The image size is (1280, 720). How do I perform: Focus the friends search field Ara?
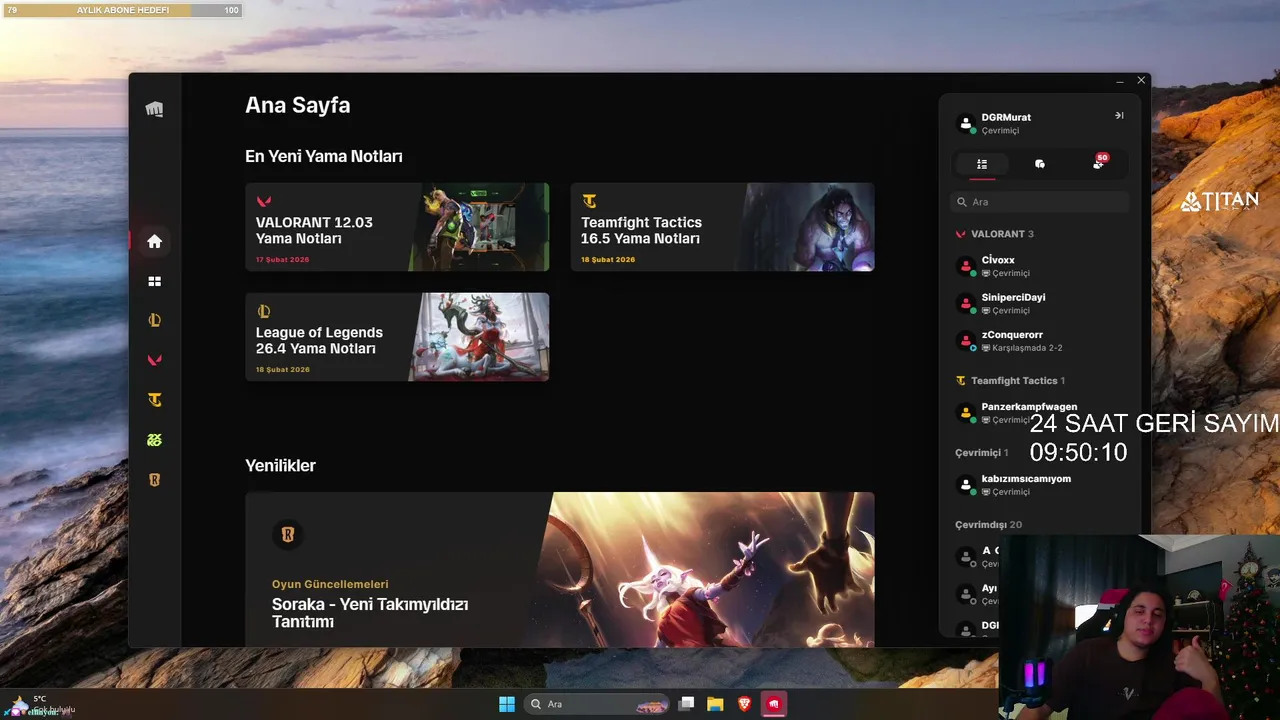click(1040, 202)
